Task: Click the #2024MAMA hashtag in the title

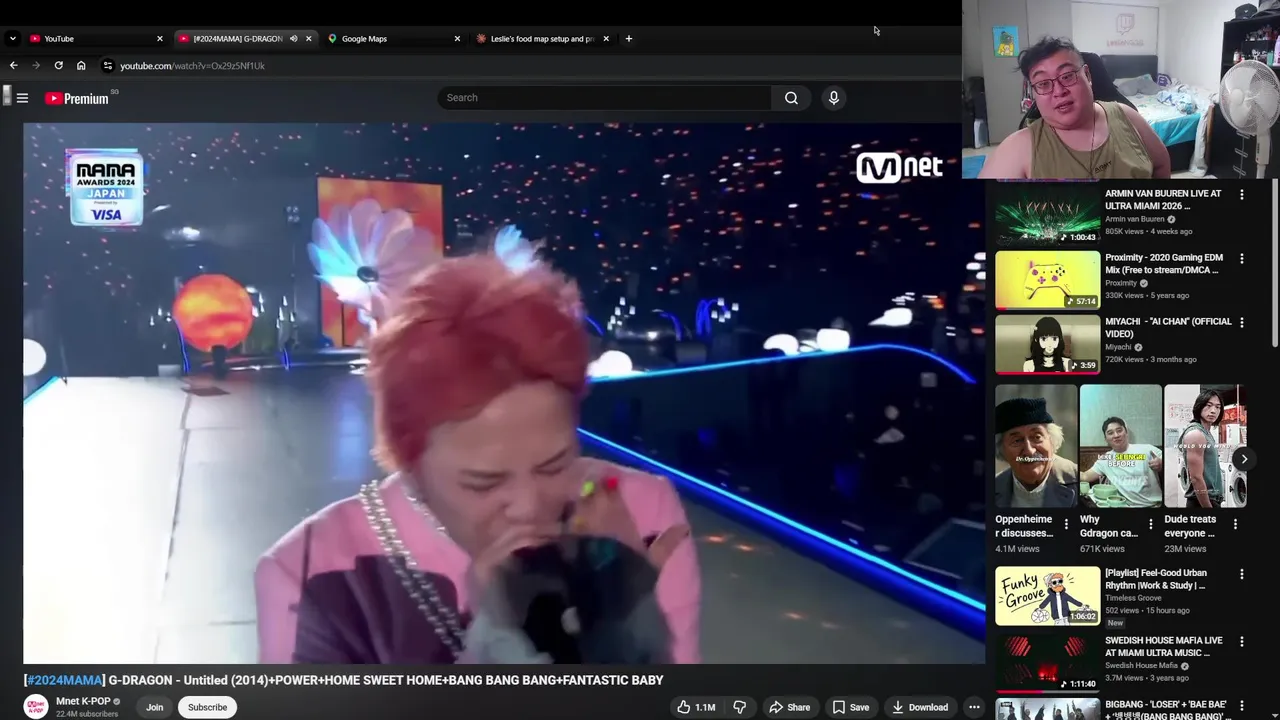Action: pos(64,680)
